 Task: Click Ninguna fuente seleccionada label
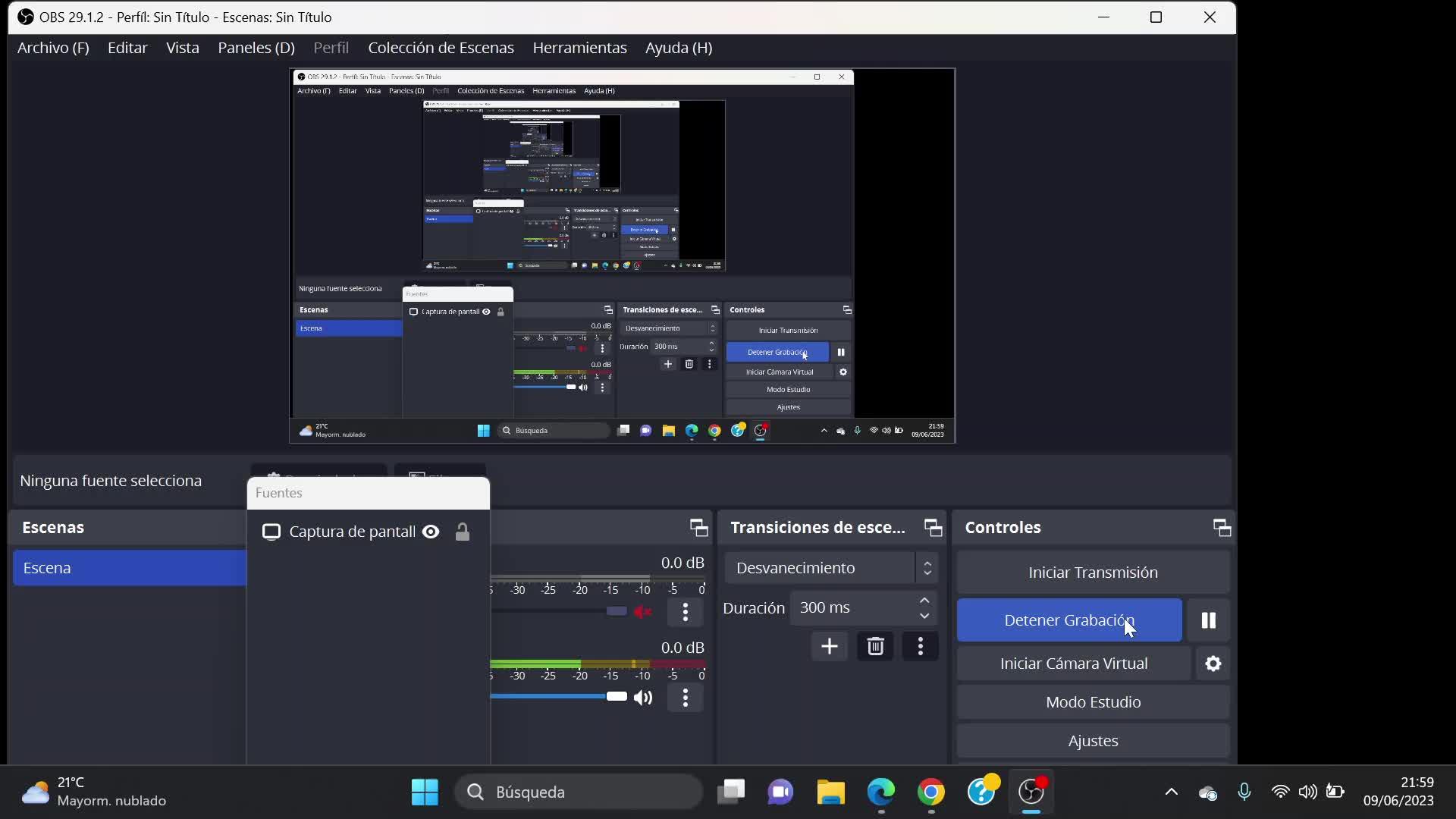point(111,481)
